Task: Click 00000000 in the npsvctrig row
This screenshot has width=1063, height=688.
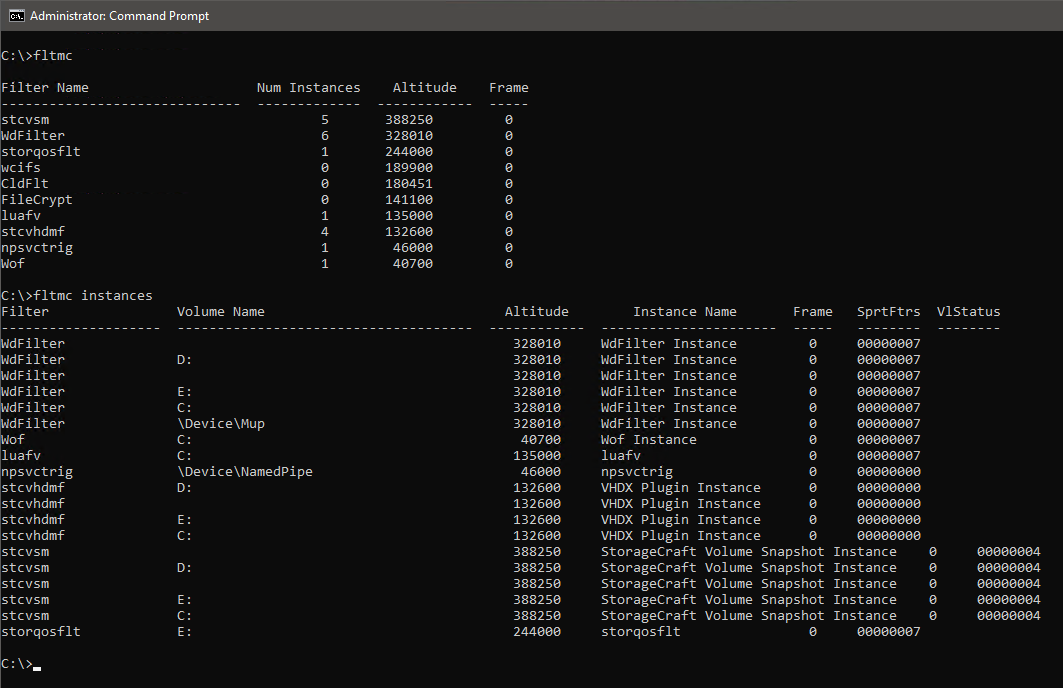Action: 888,472
